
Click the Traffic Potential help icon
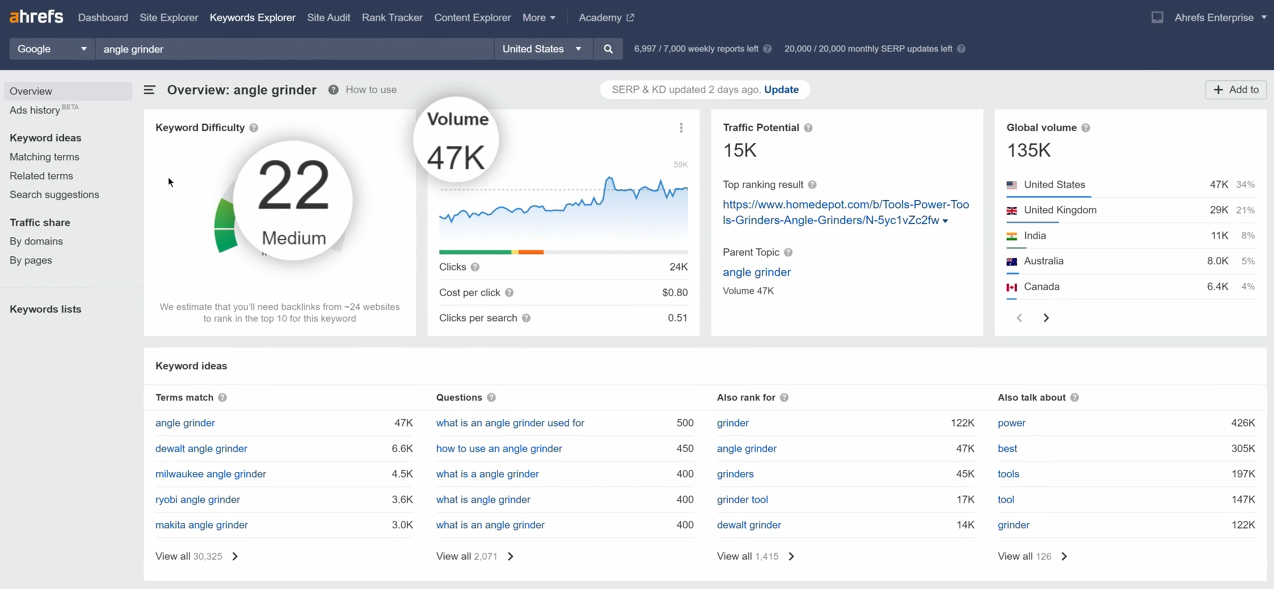pos(808,128)
